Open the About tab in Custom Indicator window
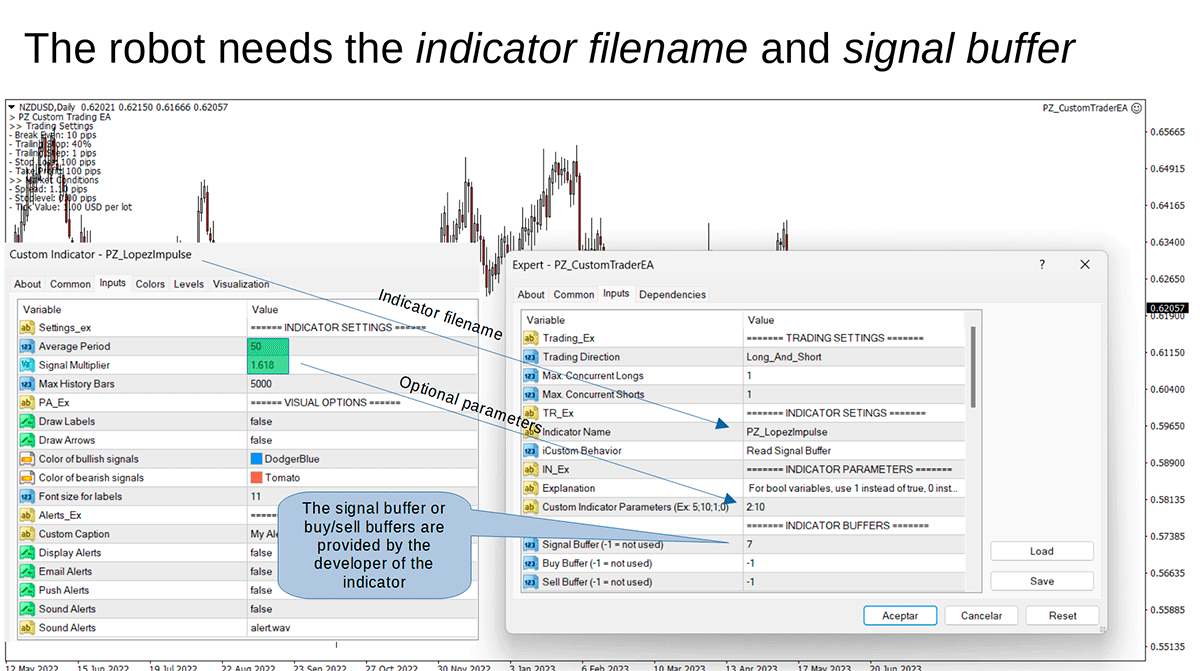 click(28, 284)
